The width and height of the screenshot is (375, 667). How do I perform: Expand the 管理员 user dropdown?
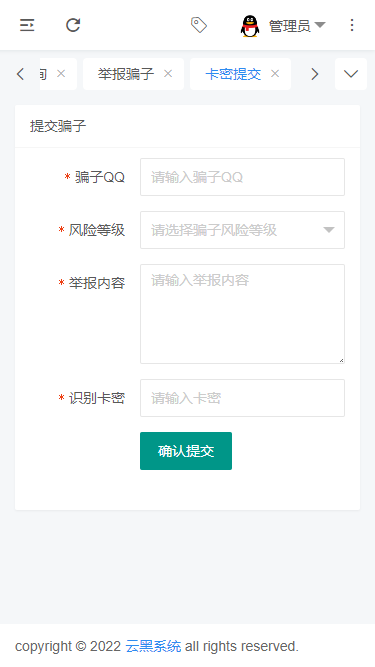pos(297,26)
